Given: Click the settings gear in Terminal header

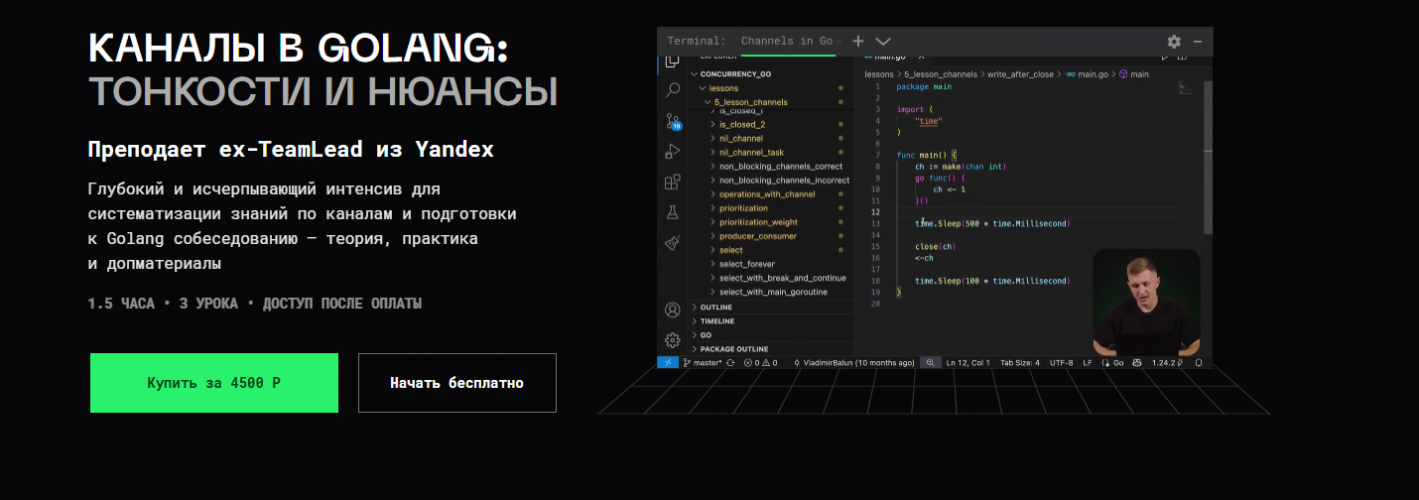Looking at the screenshot, I should click(1174, 42).
